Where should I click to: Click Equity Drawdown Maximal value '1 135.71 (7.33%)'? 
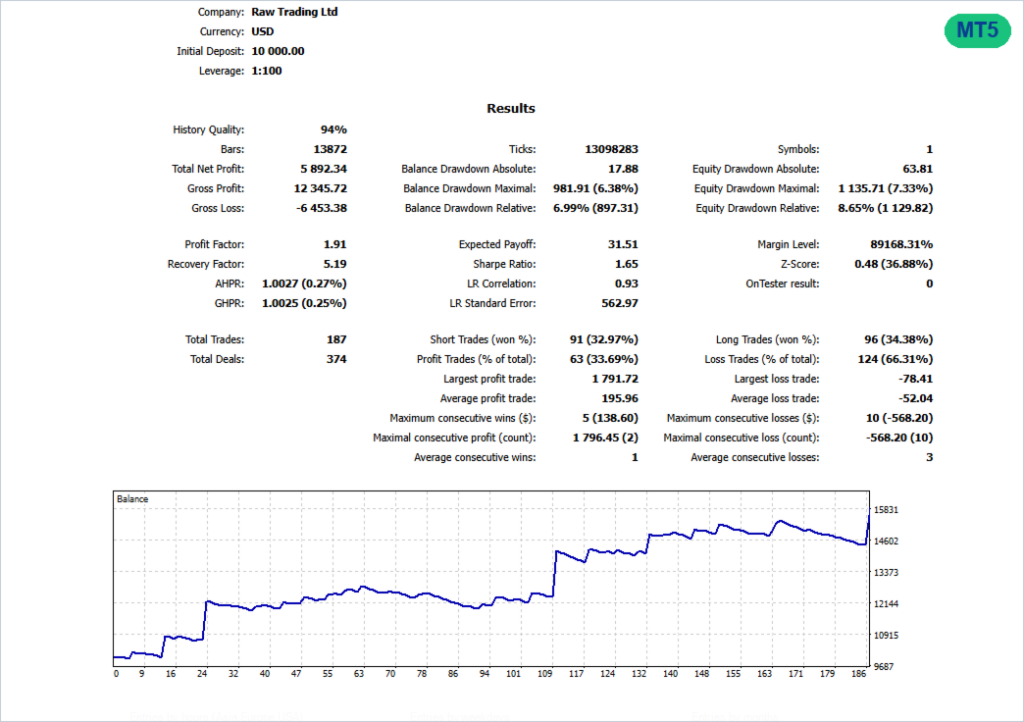pos(886,188)
